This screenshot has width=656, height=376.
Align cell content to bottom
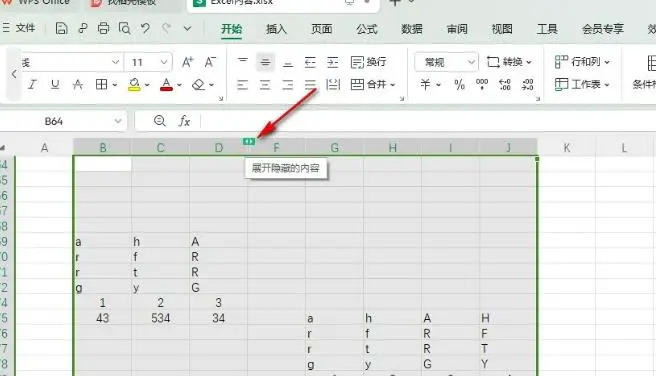288,62
